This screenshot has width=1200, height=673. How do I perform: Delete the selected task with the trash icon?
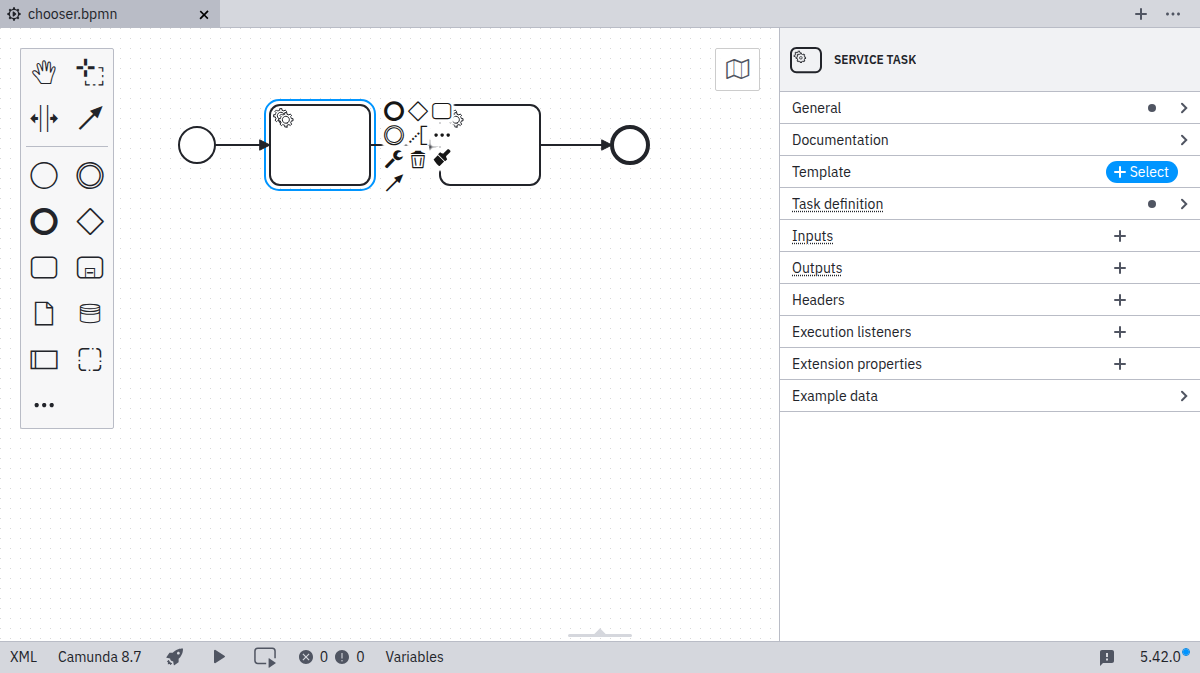tap(418, 159)
